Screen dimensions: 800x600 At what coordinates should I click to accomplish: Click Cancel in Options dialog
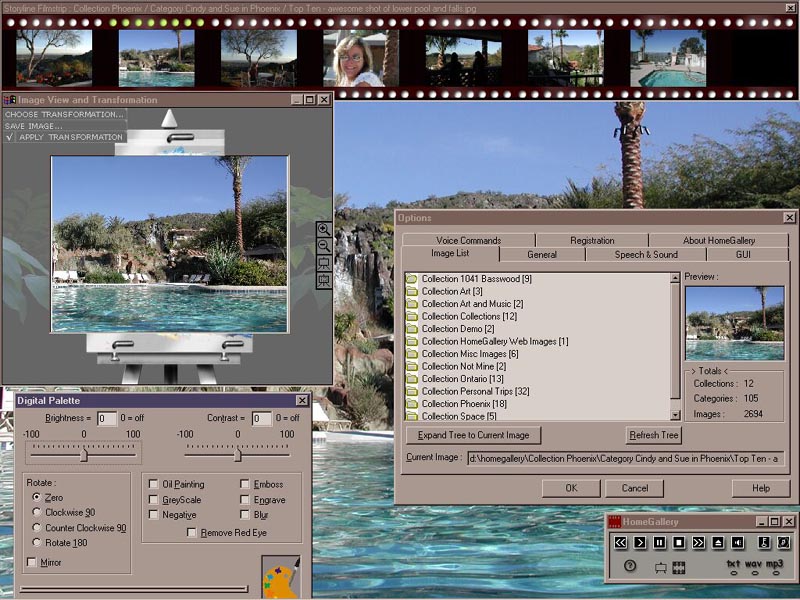point(635,488)
